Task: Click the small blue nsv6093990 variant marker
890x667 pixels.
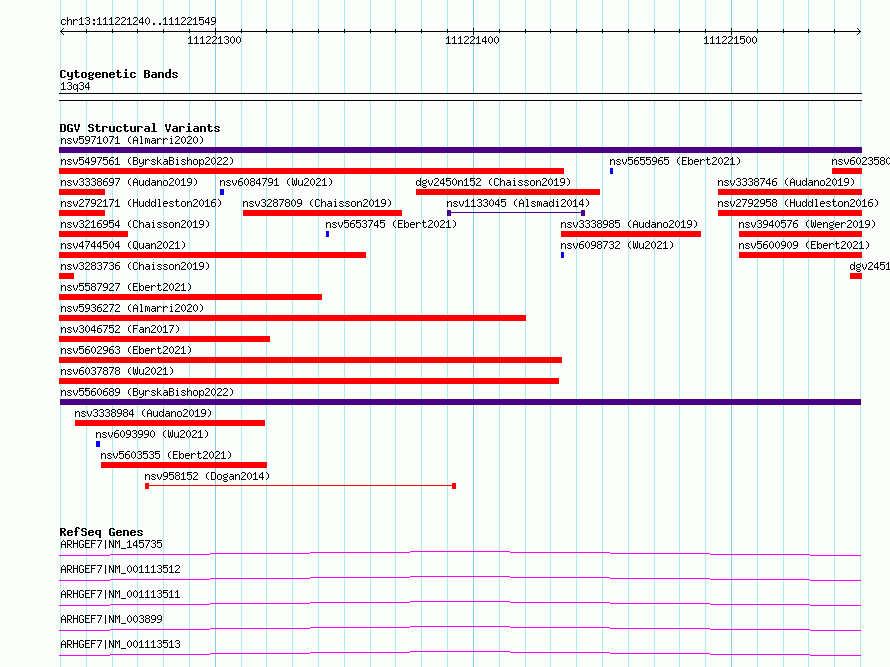Action: [x=98, y=444]
